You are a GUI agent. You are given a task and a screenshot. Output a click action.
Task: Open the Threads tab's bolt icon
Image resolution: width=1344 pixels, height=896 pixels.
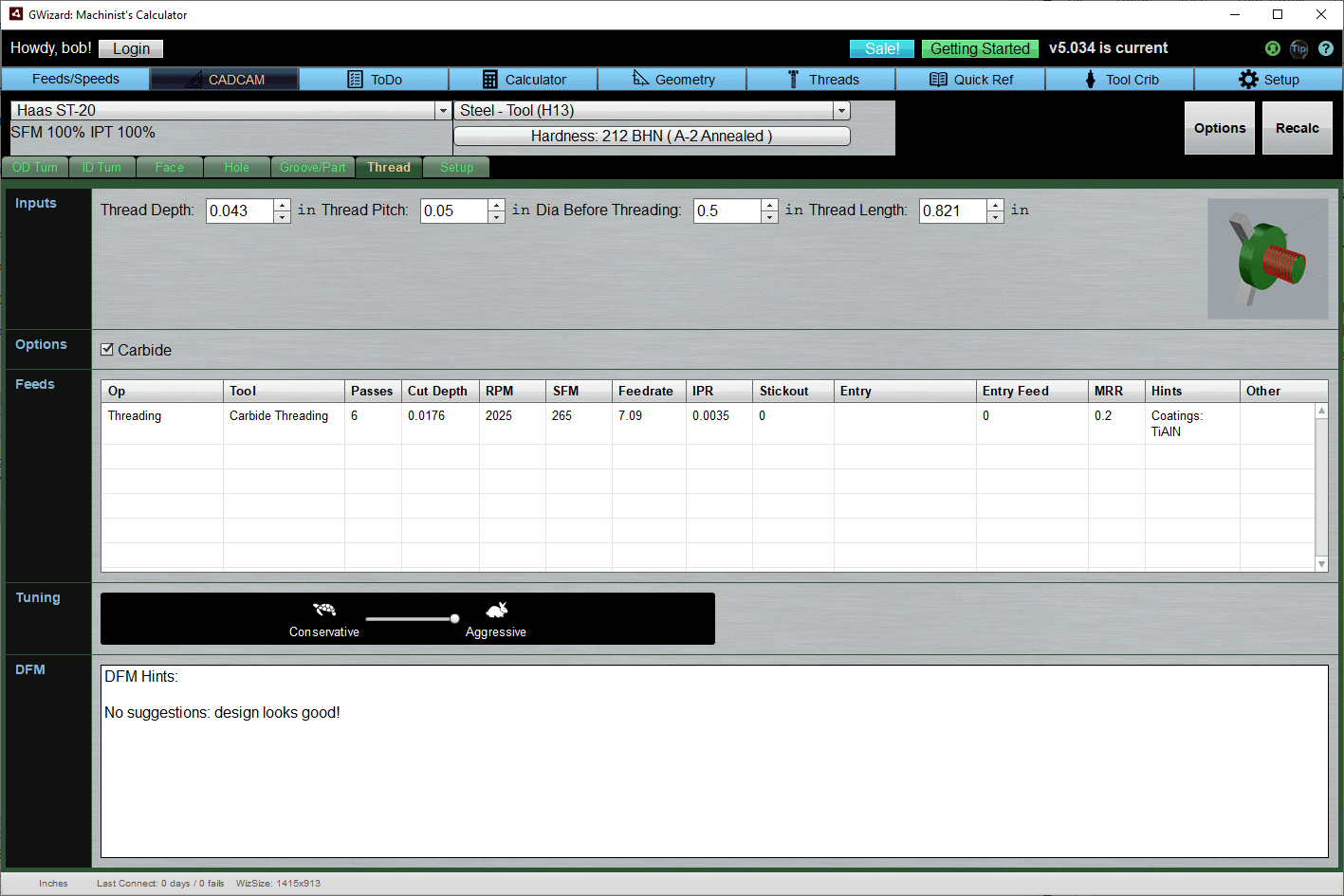point(795,79)
